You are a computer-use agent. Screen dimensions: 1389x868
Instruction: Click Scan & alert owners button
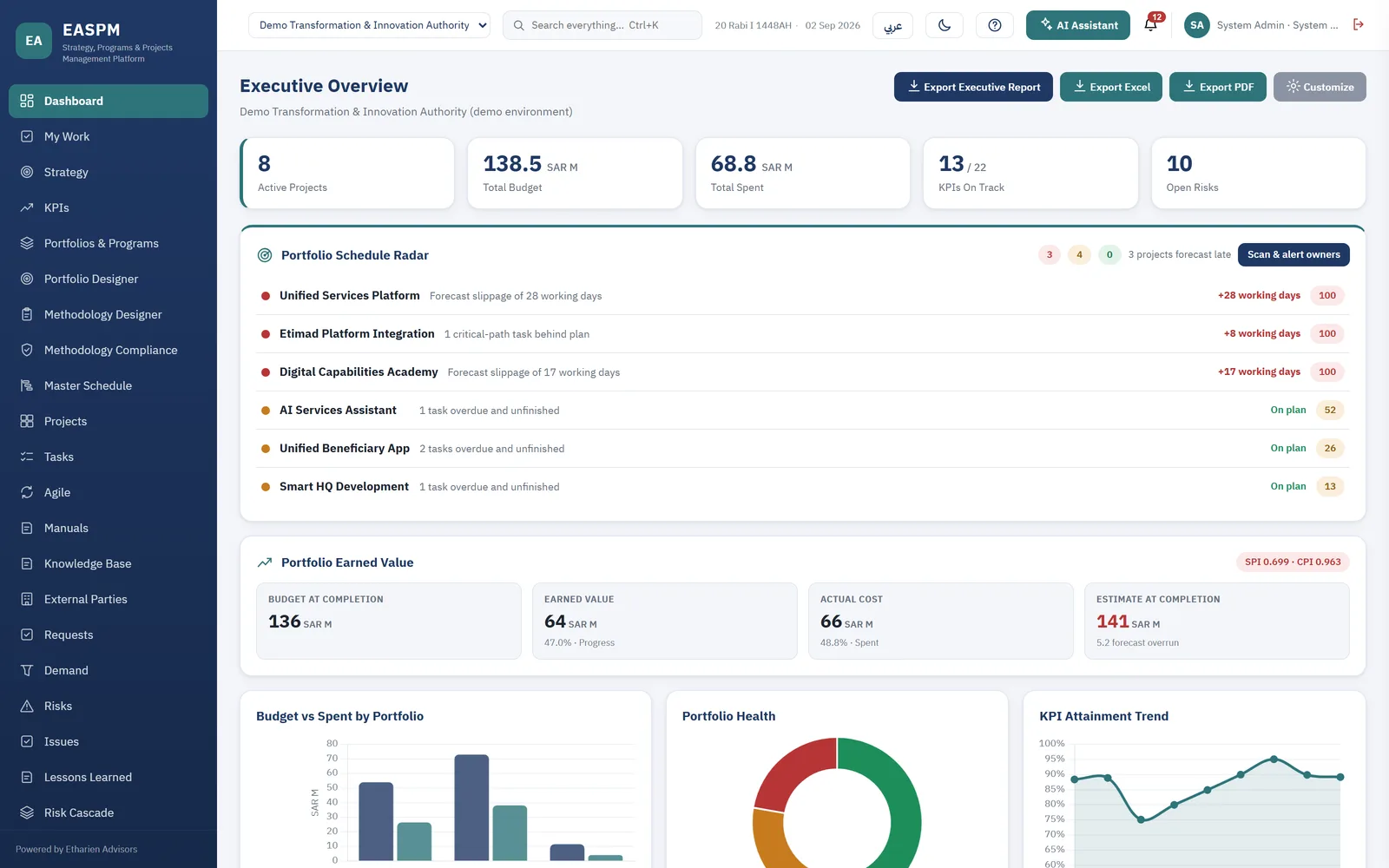pos(1294,254)
